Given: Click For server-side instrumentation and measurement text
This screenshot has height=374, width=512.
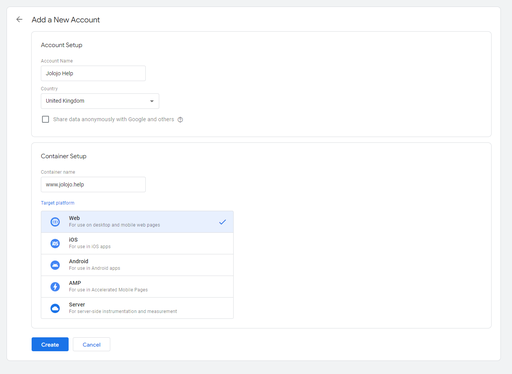Looking at the screenshot, I should pos(123,311).
